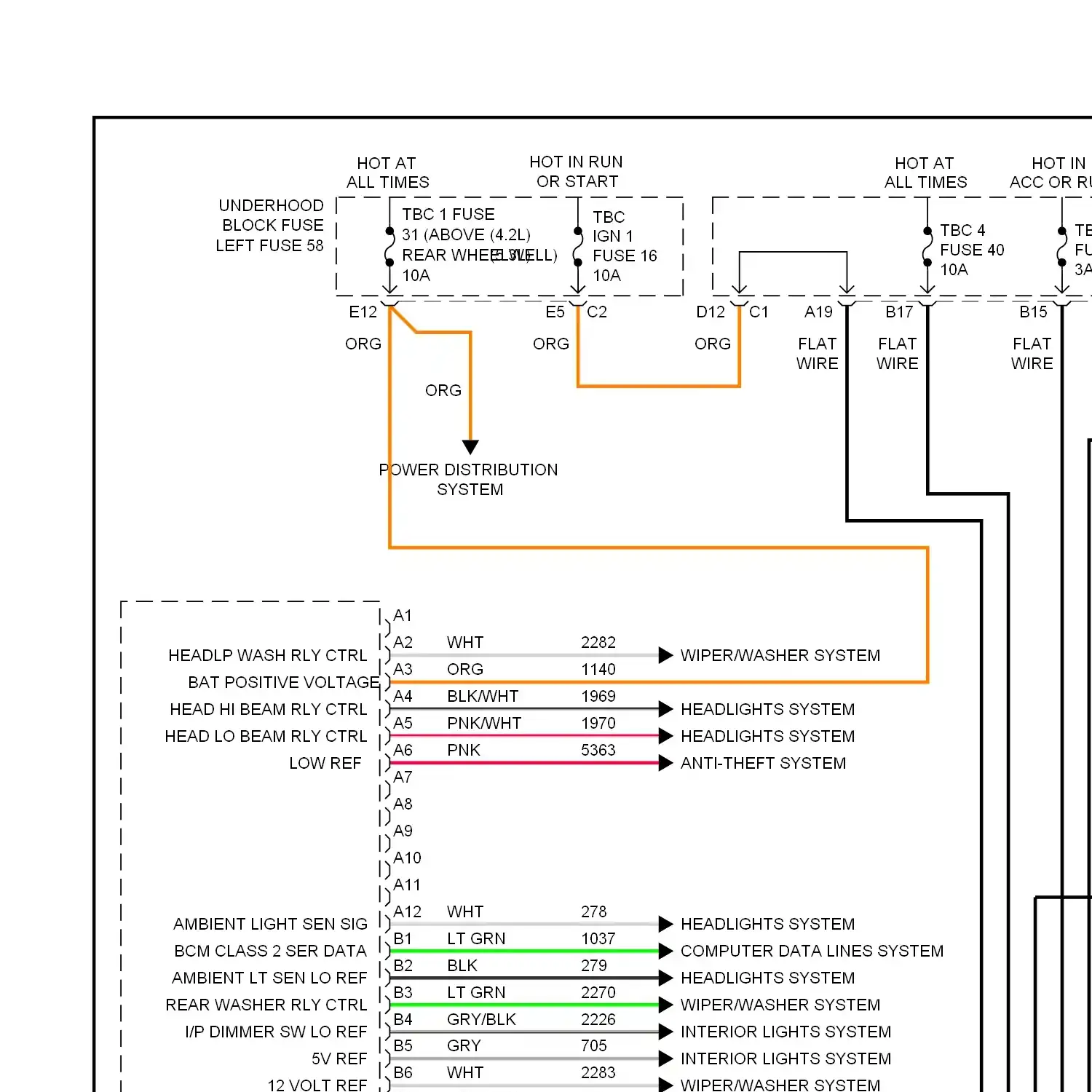
Task: Select pin label B1
Action: pos(403,938)
